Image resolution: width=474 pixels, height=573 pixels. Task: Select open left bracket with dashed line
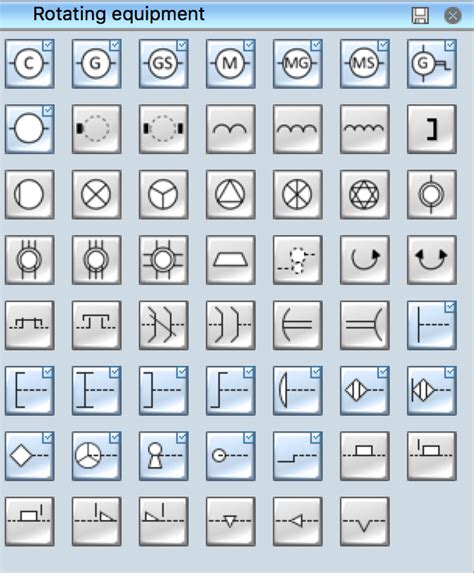[30, 391]
